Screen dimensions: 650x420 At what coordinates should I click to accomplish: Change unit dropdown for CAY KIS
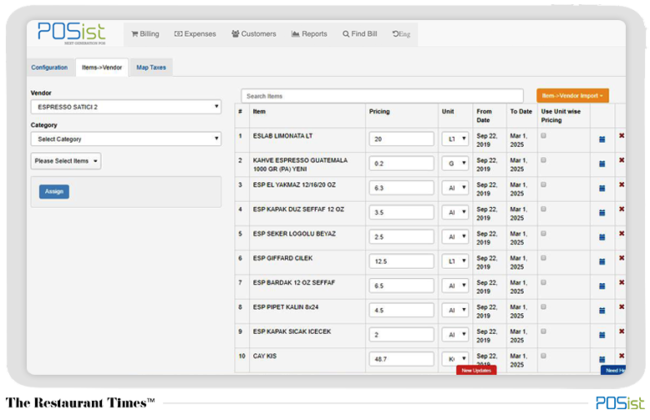pos(455,359)
